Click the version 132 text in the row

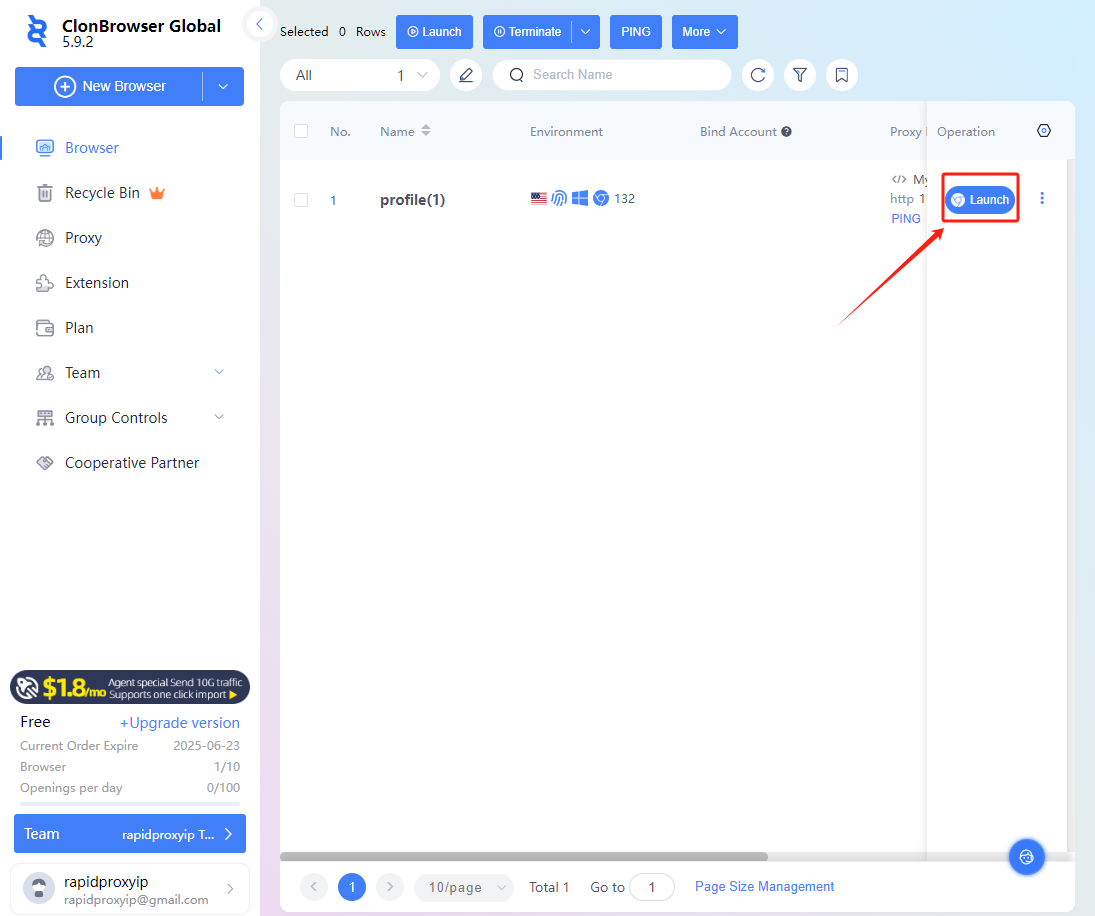point(624,198)
